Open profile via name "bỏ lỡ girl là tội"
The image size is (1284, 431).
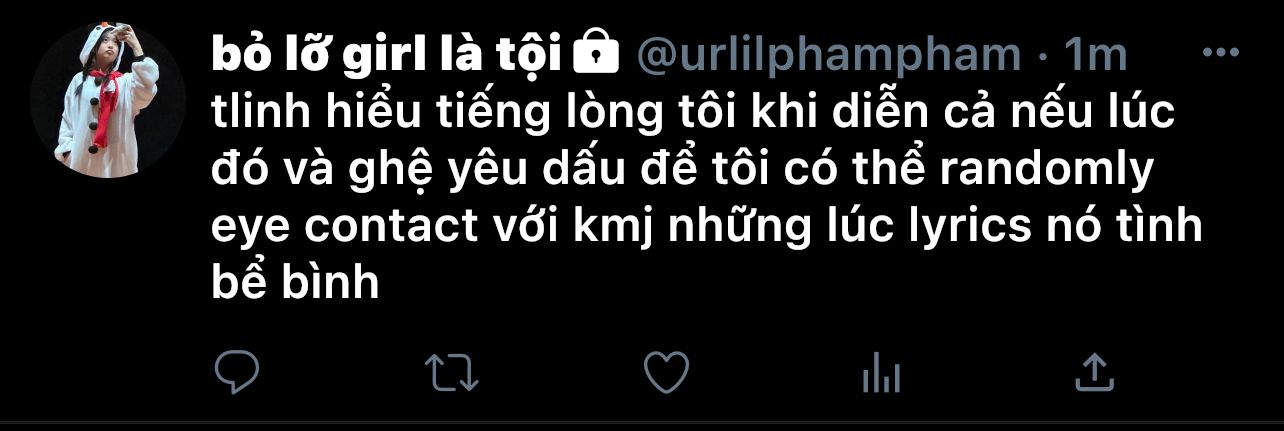click(x=387, y=56)
